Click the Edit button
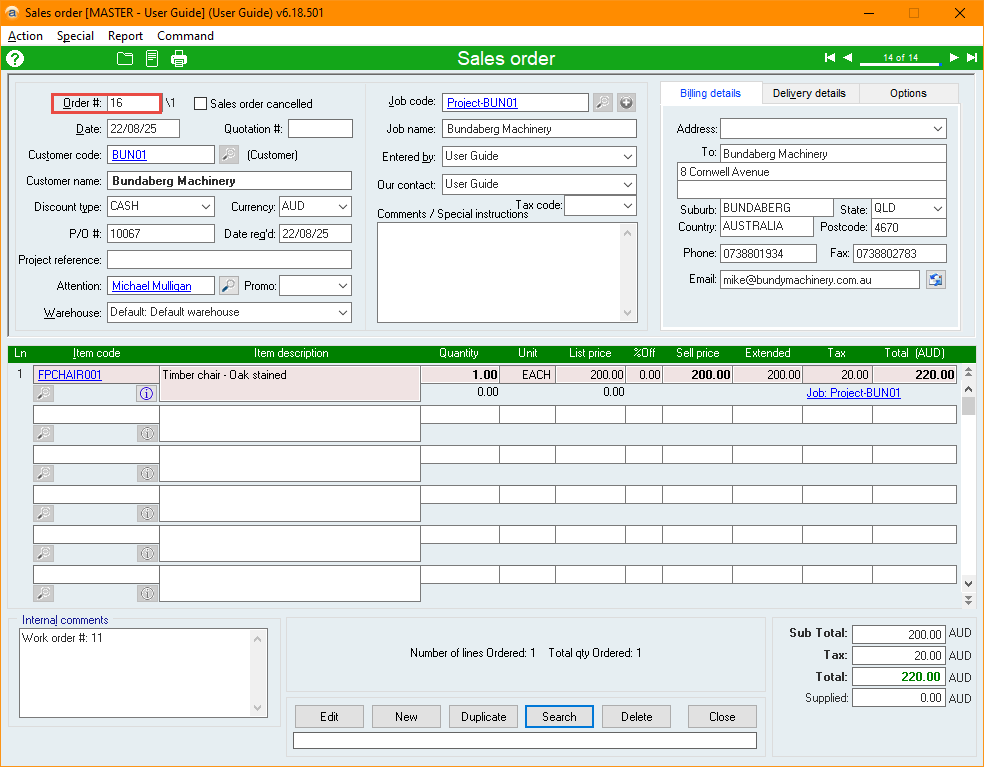The width and height of the screenshot is (984, 767). (x=329, y=717)
